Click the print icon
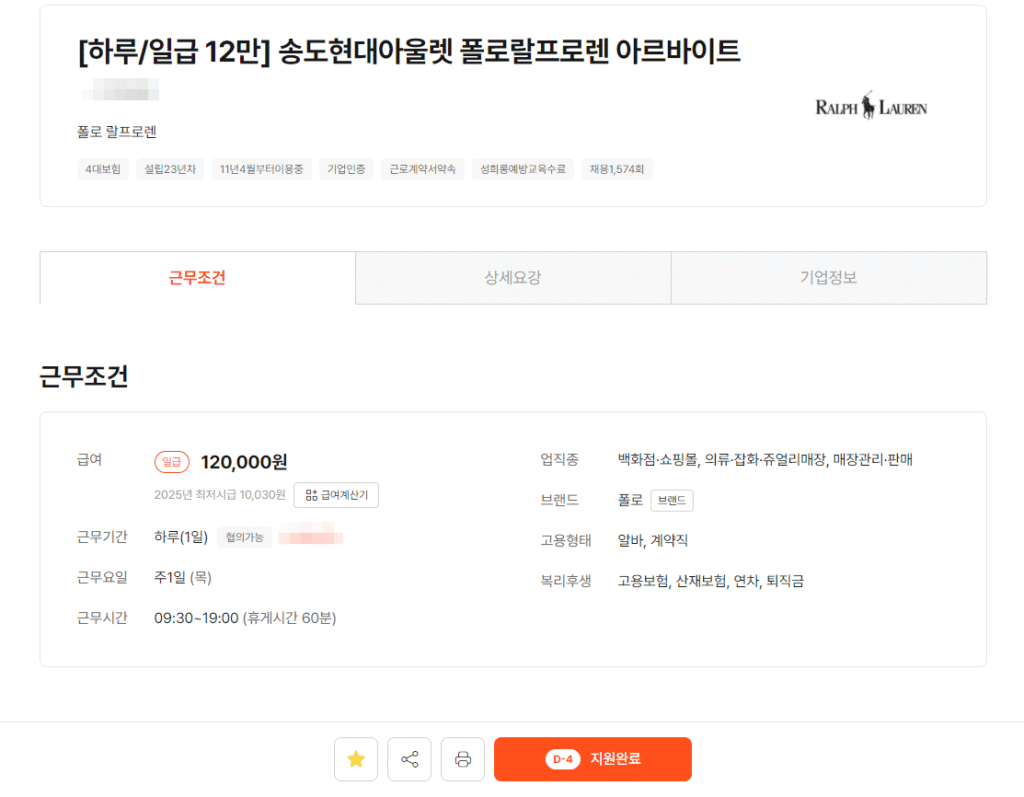The image size is (1024, 797). click(462, 759)
